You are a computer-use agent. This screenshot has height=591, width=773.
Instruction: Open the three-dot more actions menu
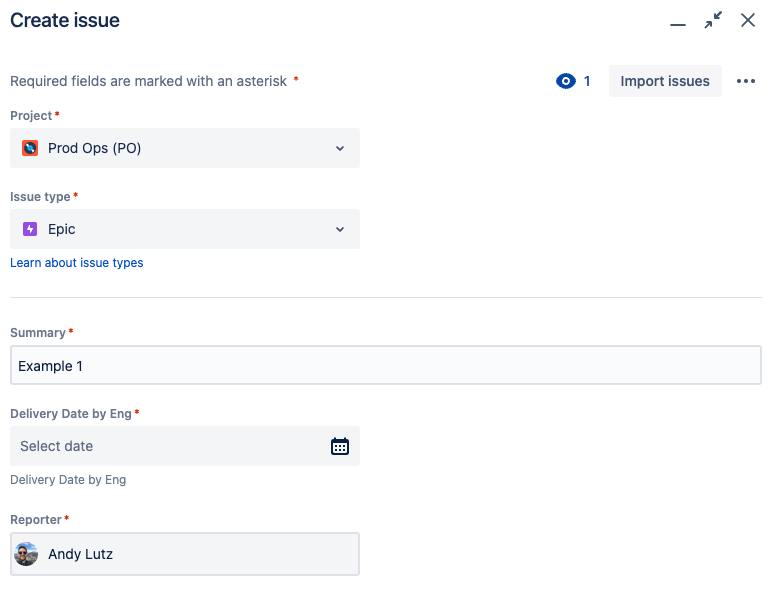(746, 81)
